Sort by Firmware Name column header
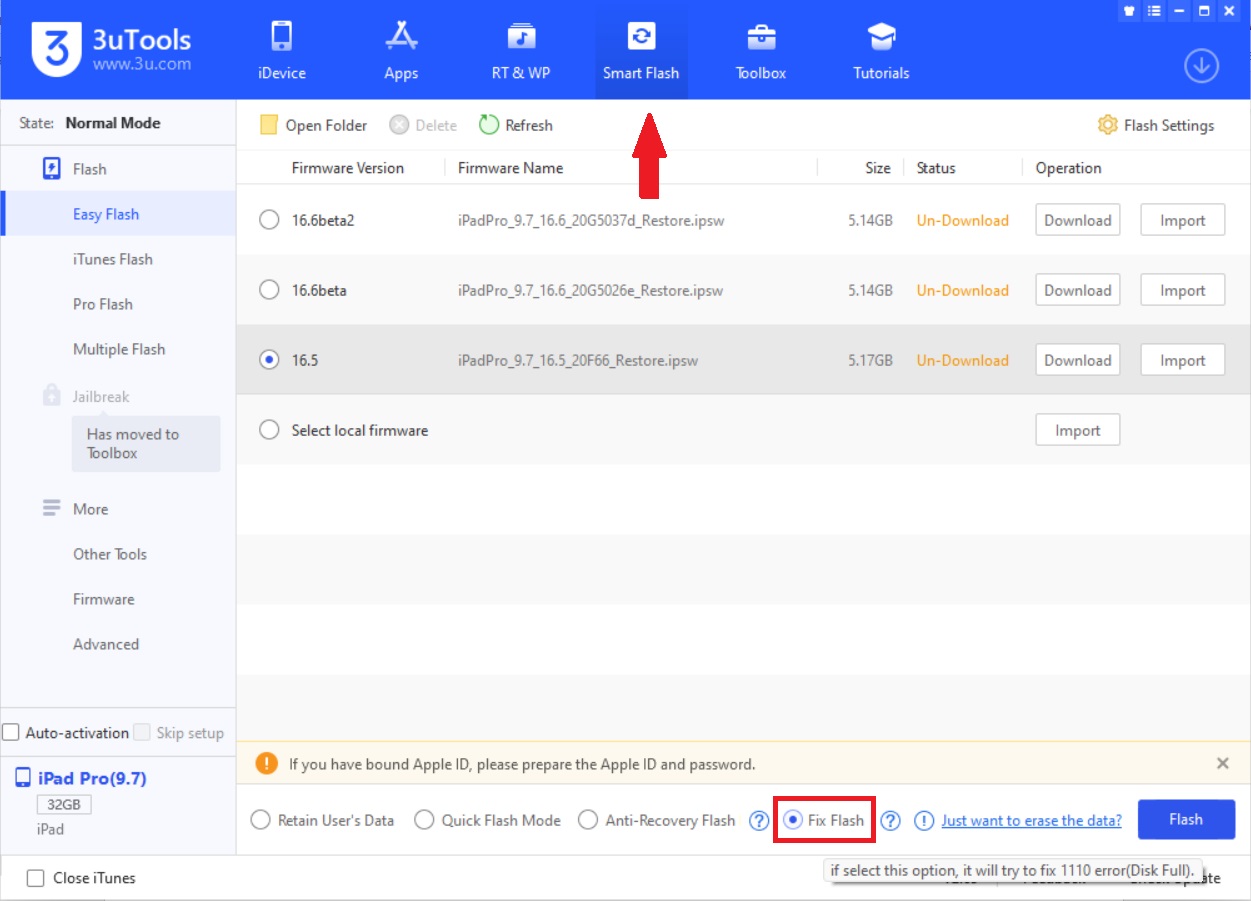1251x901 pixels. point(510,168)
